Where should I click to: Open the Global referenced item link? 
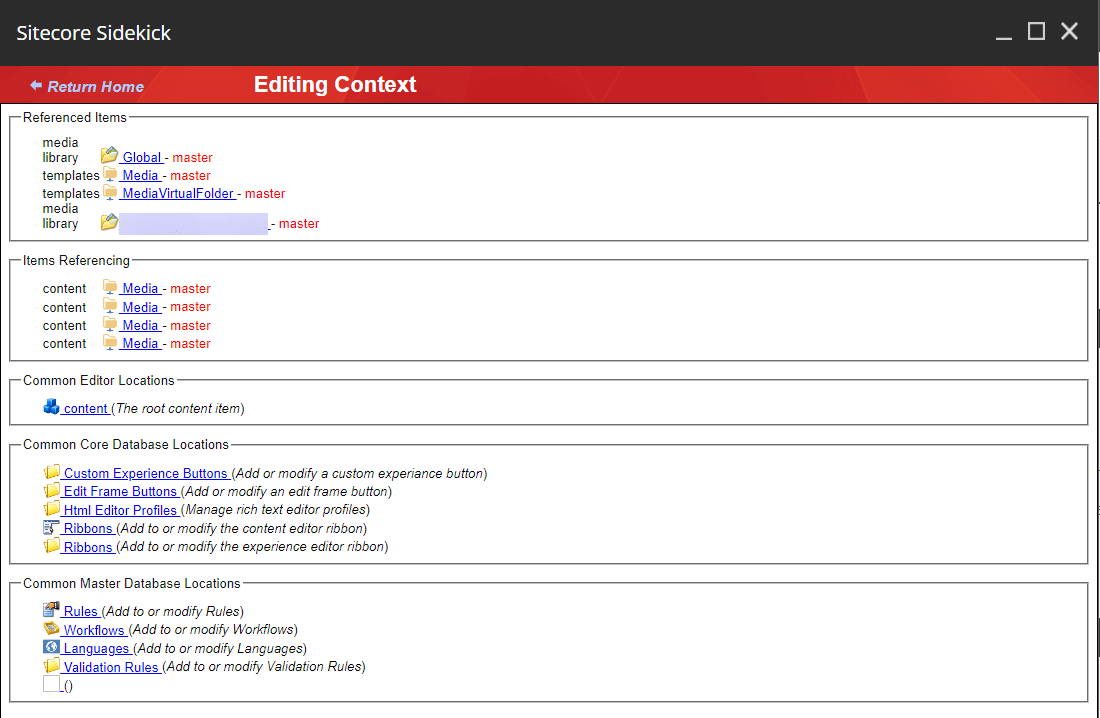click(142, 157)
